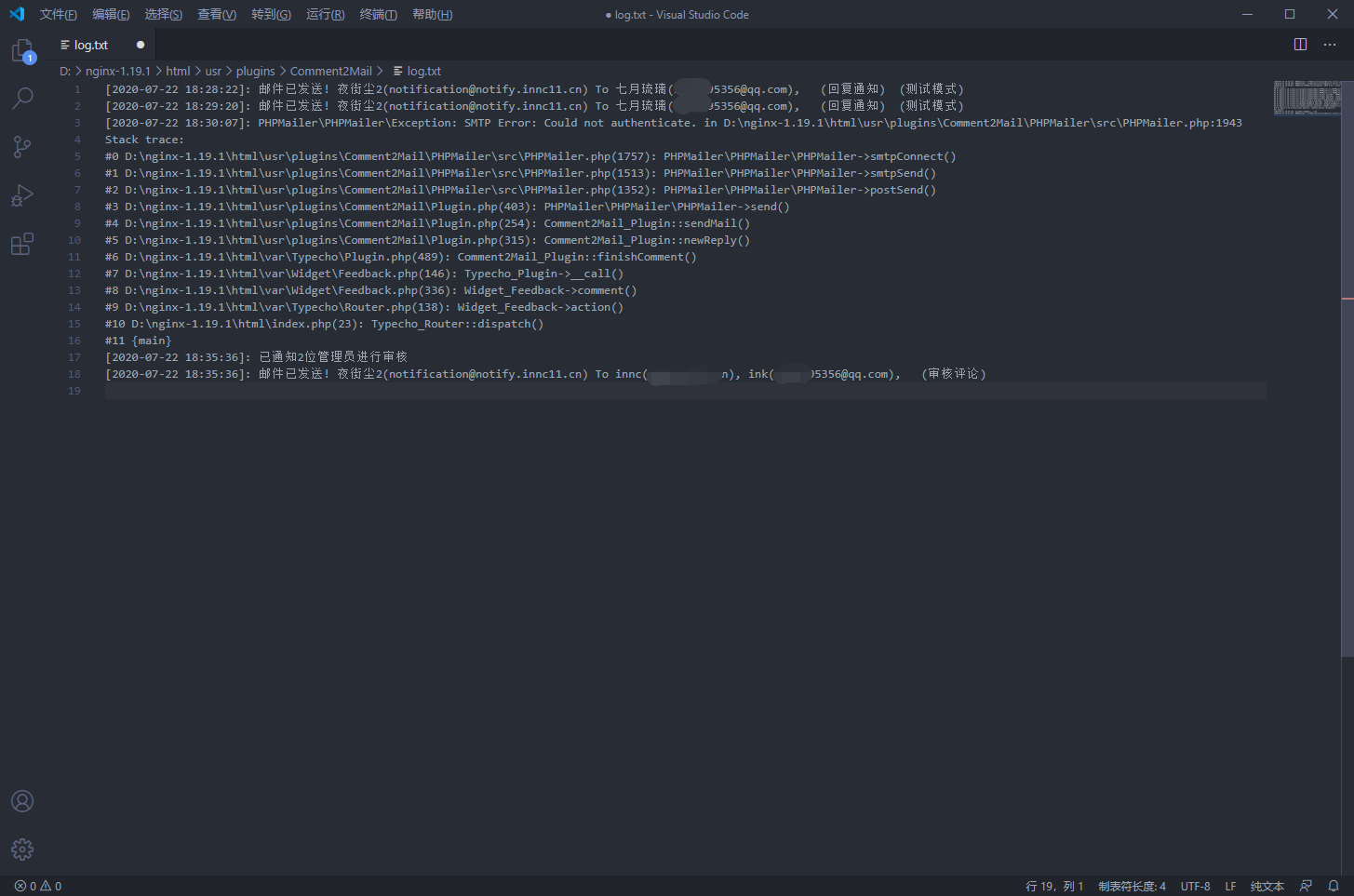The width and height of the screenshot is (1354, 896).
Task: Open the Manage gear icon
Action: 22,849
